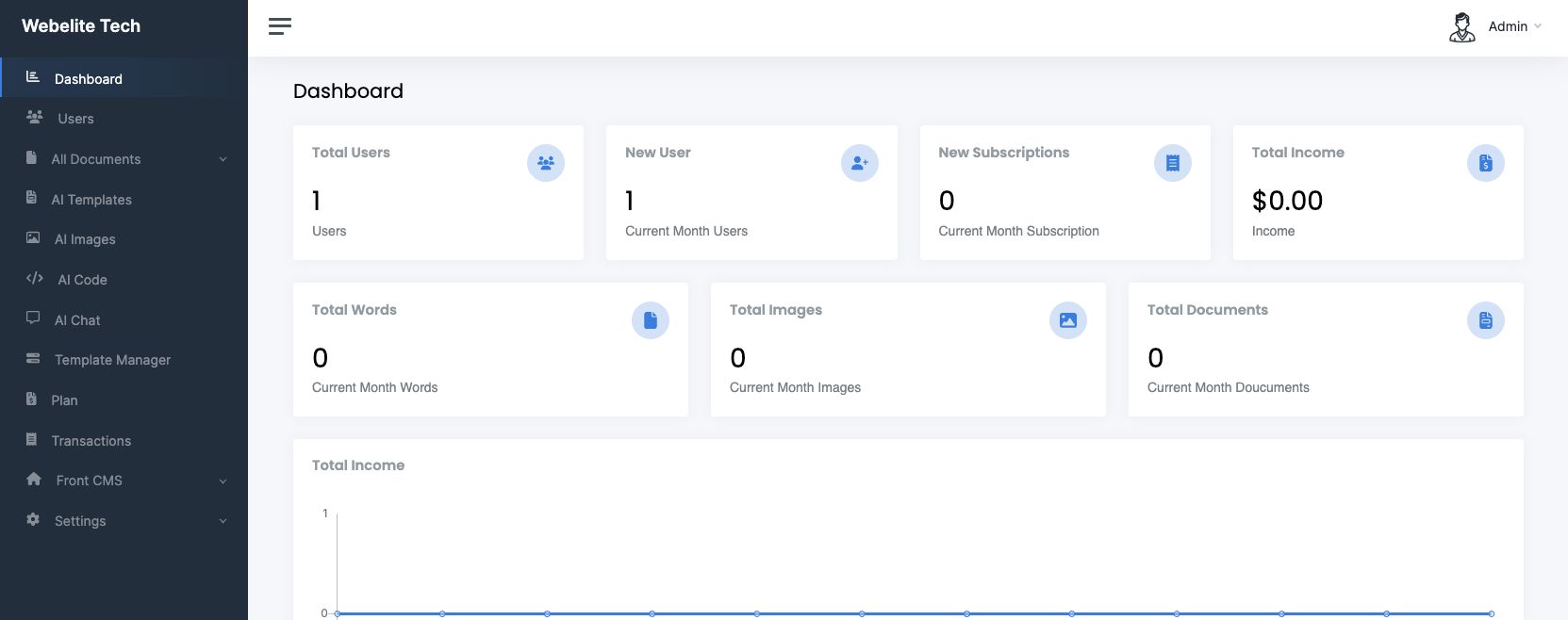This screenshot has height=620, width=1568.
Task: Click the Admin avatar icon
Action: tap(1461, 27)
